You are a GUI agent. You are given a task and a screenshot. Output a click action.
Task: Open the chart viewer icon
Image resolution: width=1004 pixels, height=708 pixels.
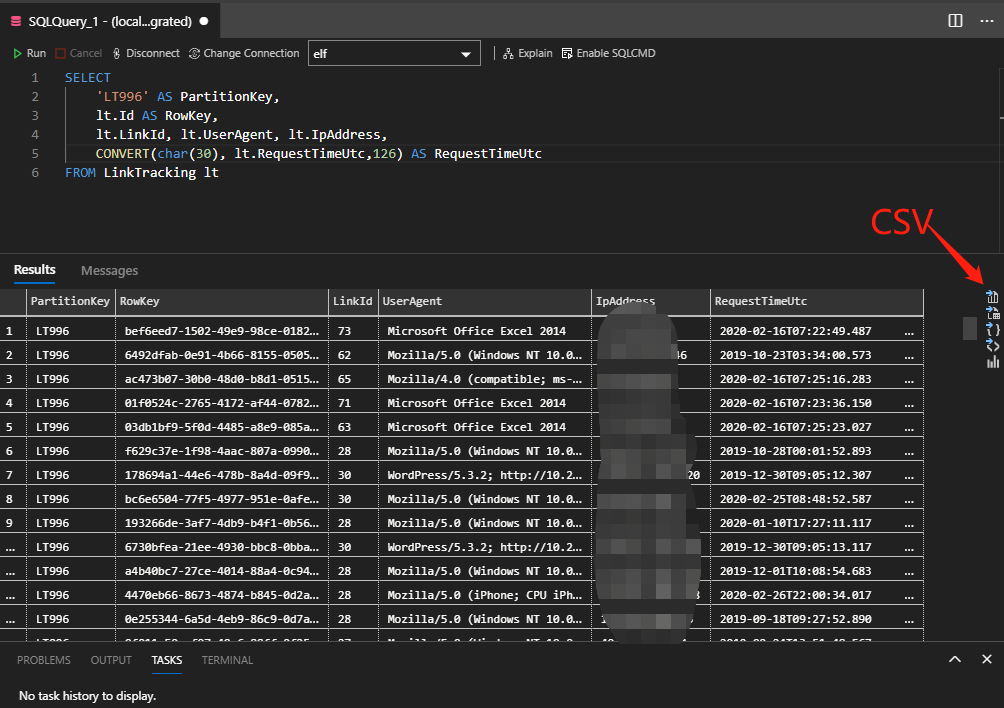[992, 362]
